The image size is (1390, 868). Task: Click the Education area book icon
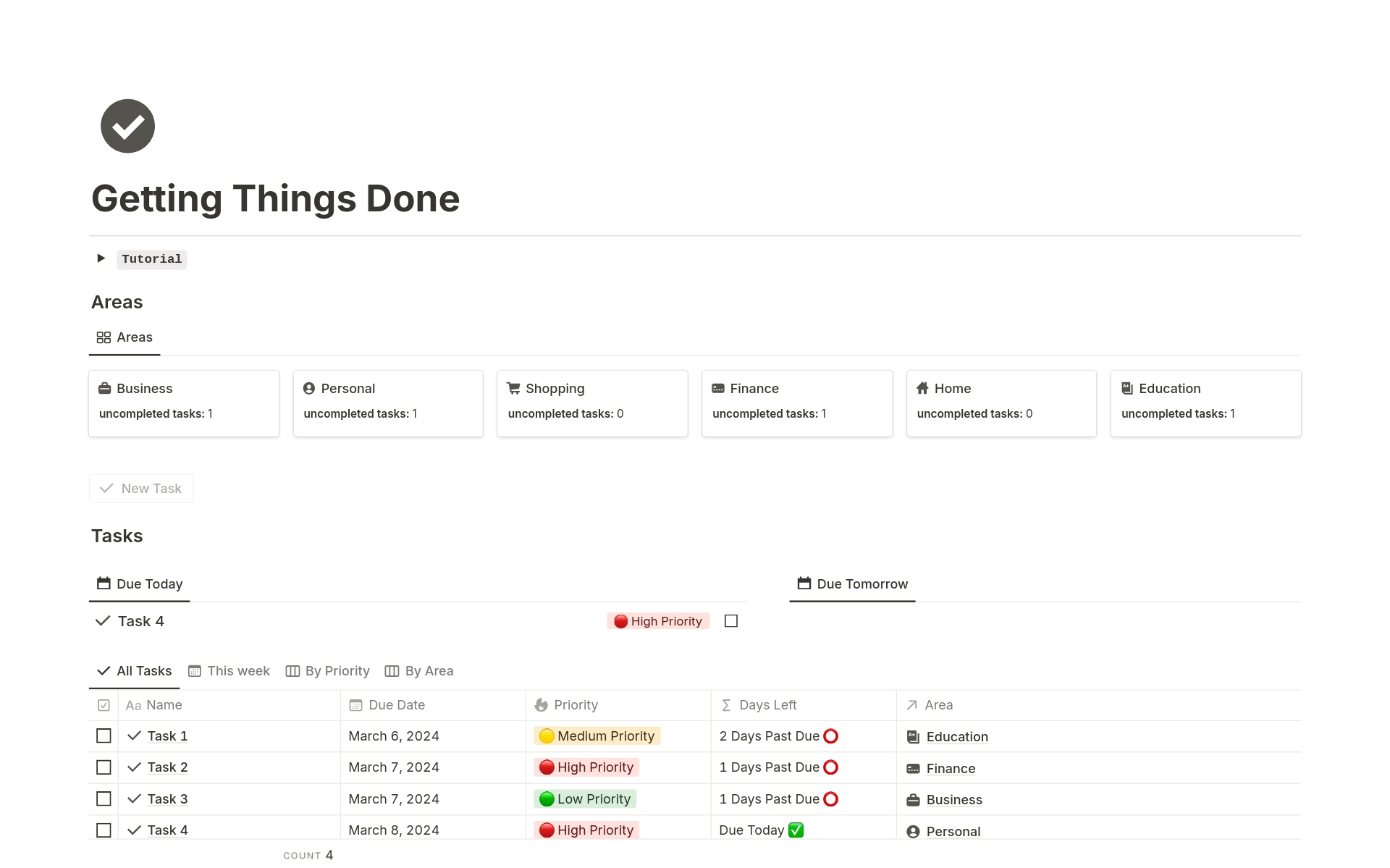pos(1128,388)
